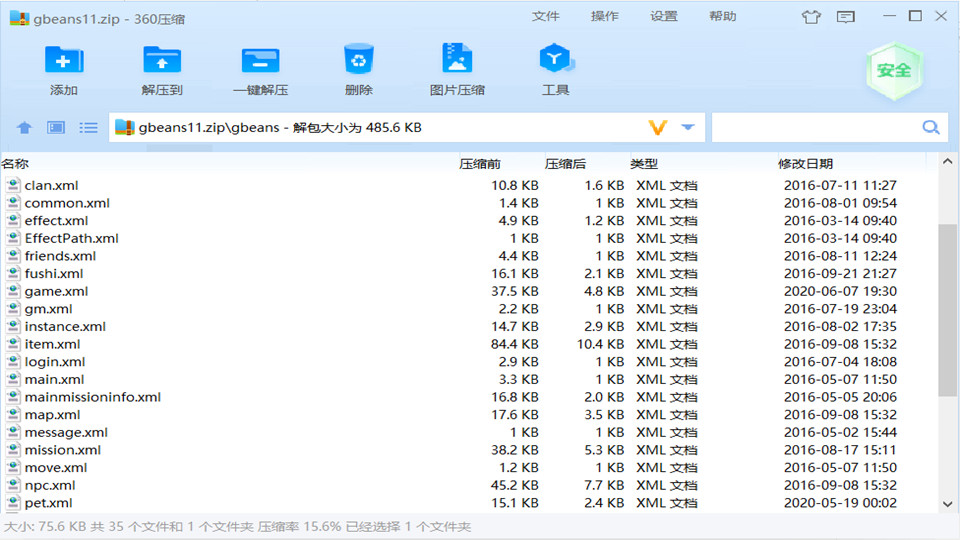Open the feedback message icon
This screenshot has height=540, width=960.
[x=846, y=17]
